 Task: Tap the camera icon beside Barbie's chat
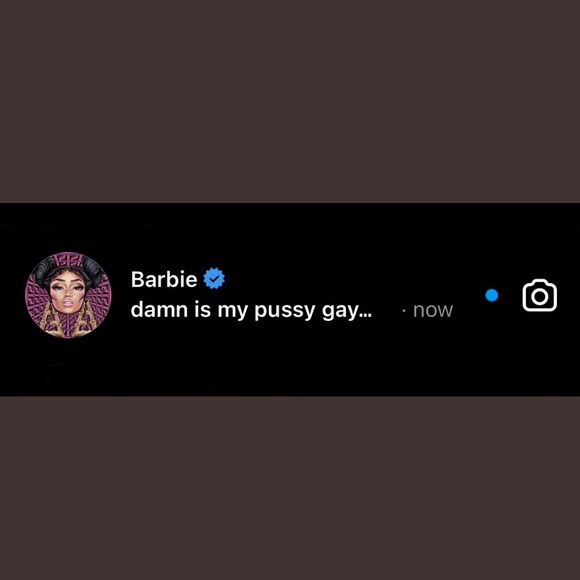pyautogui.click(x=540, y=295)
